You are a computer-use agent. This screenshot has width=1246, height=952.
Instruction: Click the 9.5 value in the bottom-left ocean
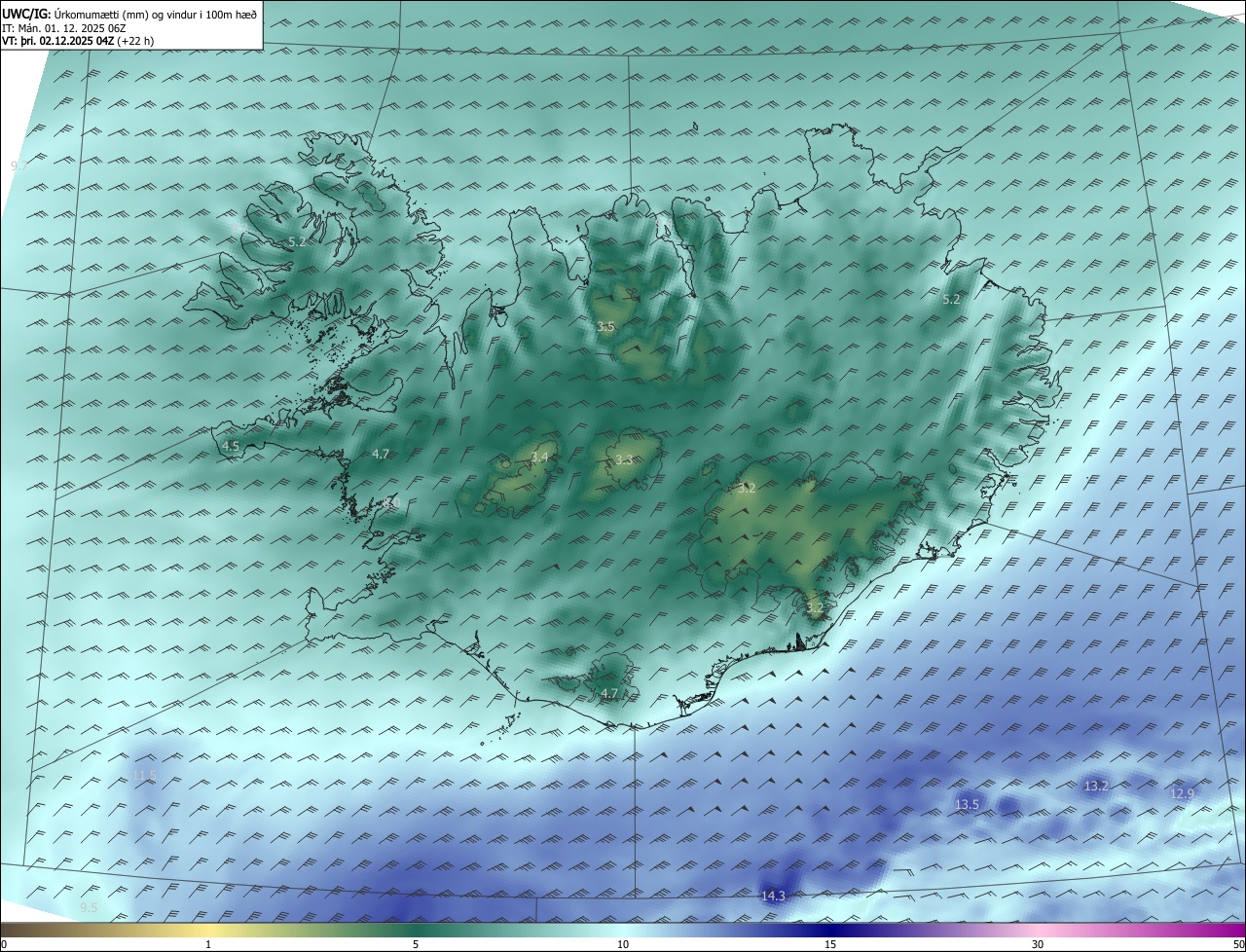tap(89, 908)
